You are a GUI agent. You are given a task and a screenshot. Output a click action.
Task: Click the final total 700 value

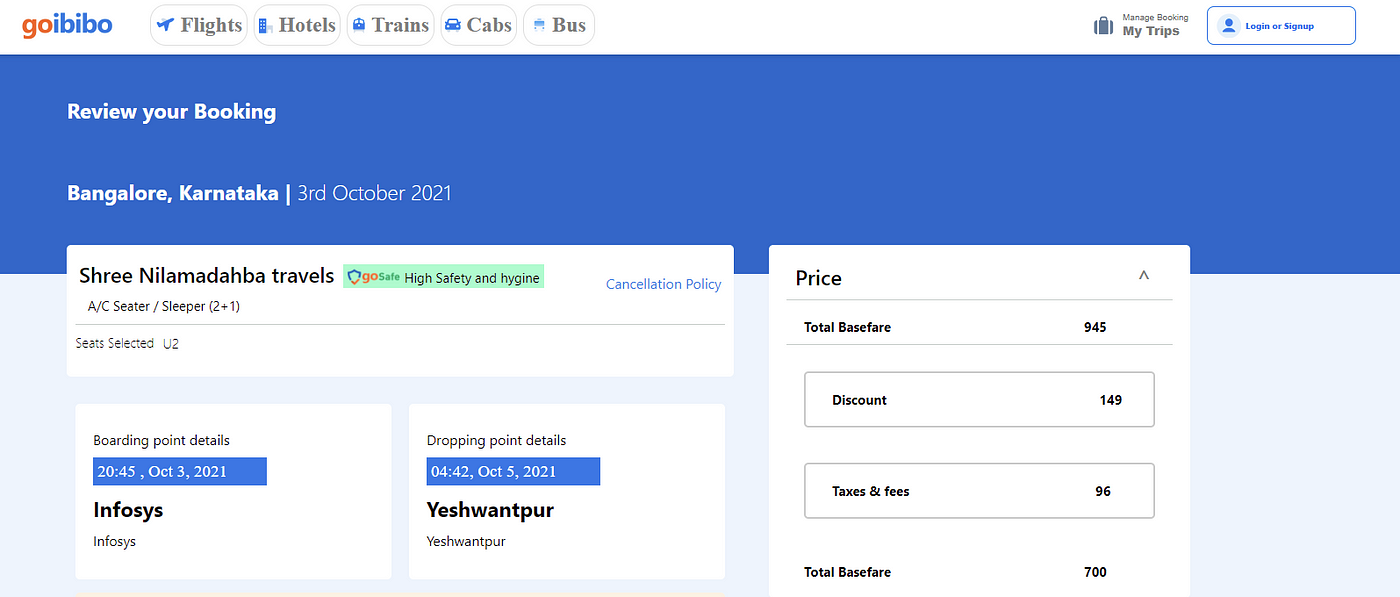coord(1095,572)
